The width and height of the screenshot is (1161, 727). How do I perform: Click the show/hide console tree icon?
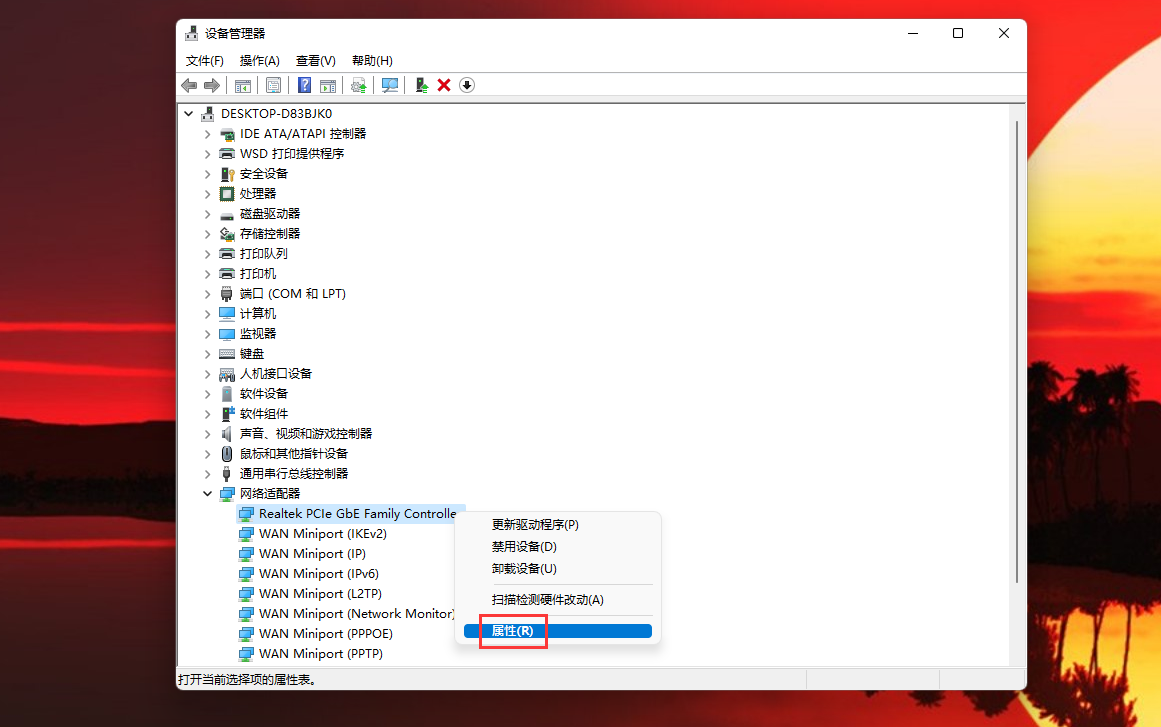(242, 85)
